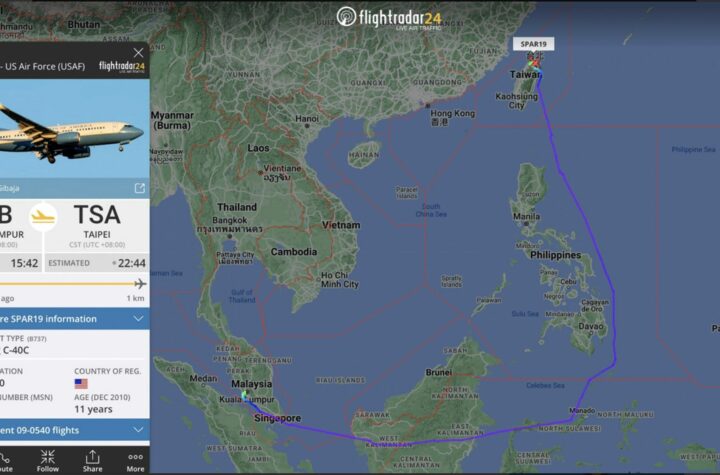Open the aircraft photo external link icon
The image size is (720, 475).
(x=140, y=188)
